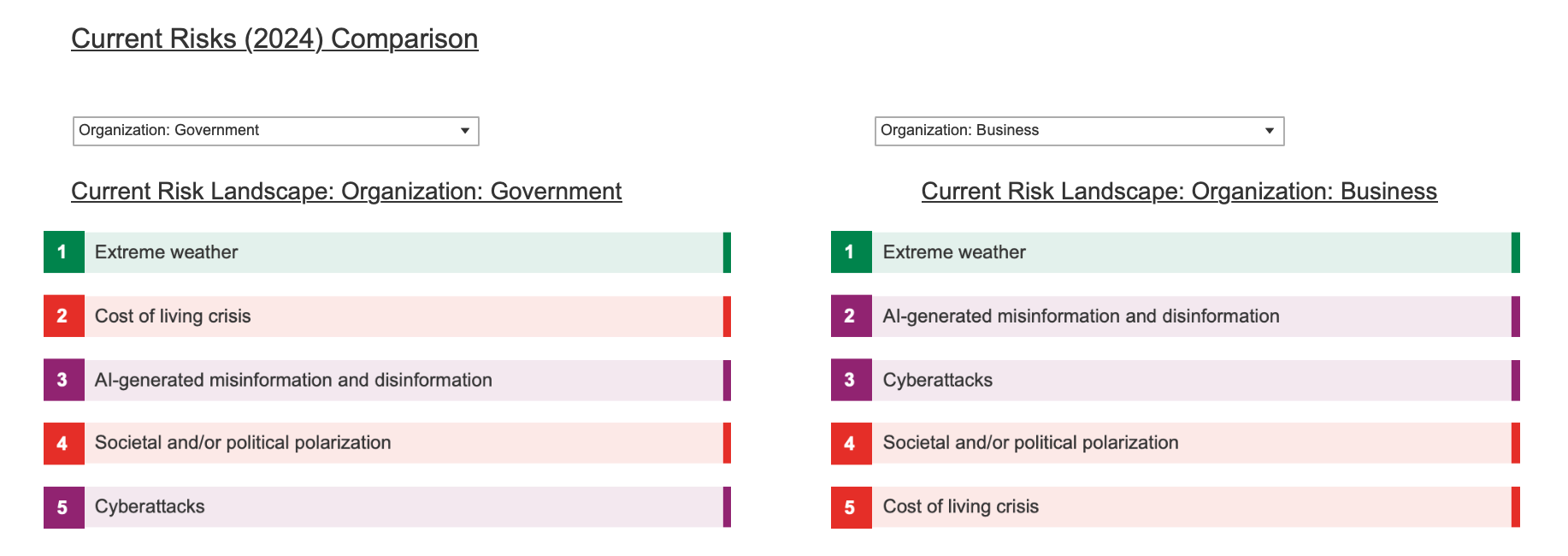Click the purple rank 3 badge under Business
The image size is (1568, 556).
click(852, 380)
